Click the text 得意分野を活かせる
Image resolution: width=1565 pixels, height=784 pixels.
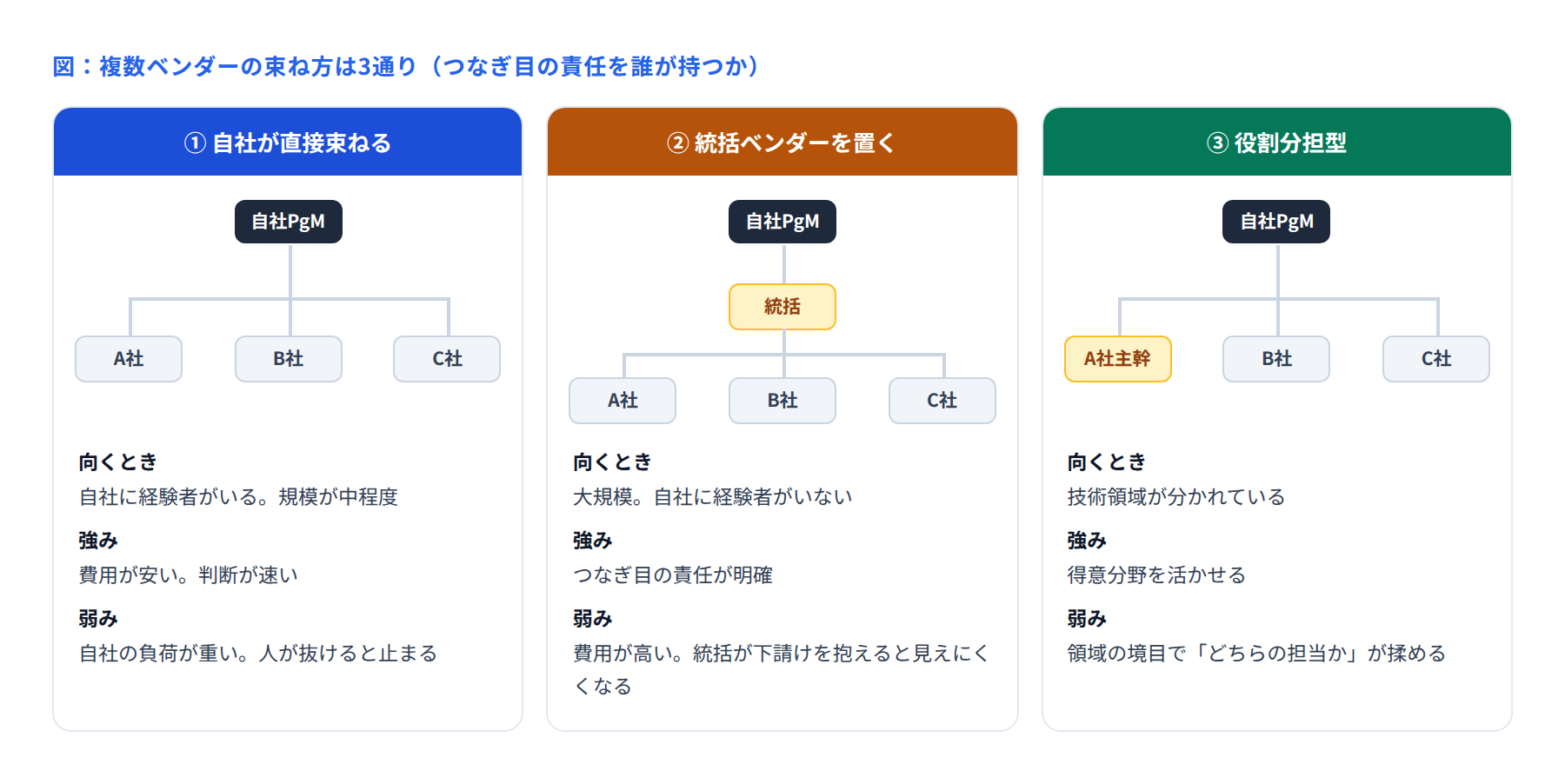(1157, 575)
